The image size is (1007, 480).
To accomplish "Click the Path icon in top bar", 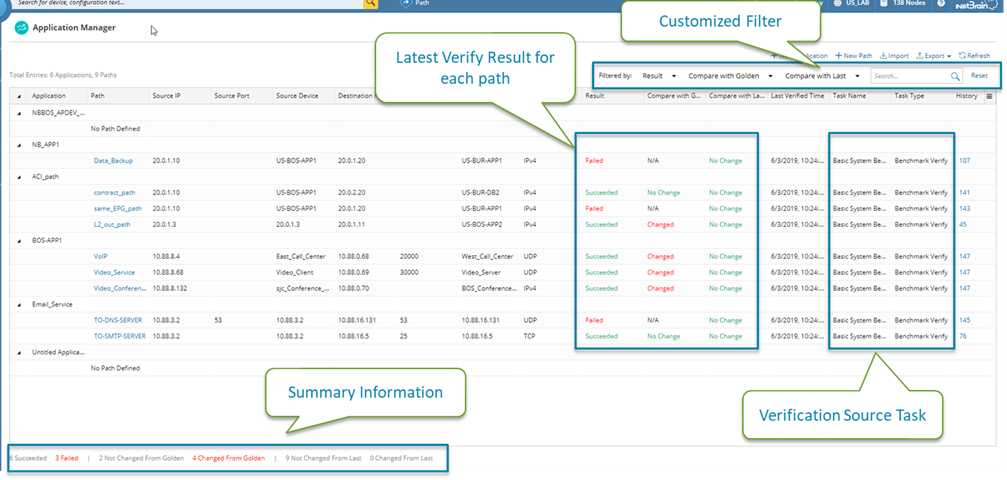I will [x=406, y=4].
